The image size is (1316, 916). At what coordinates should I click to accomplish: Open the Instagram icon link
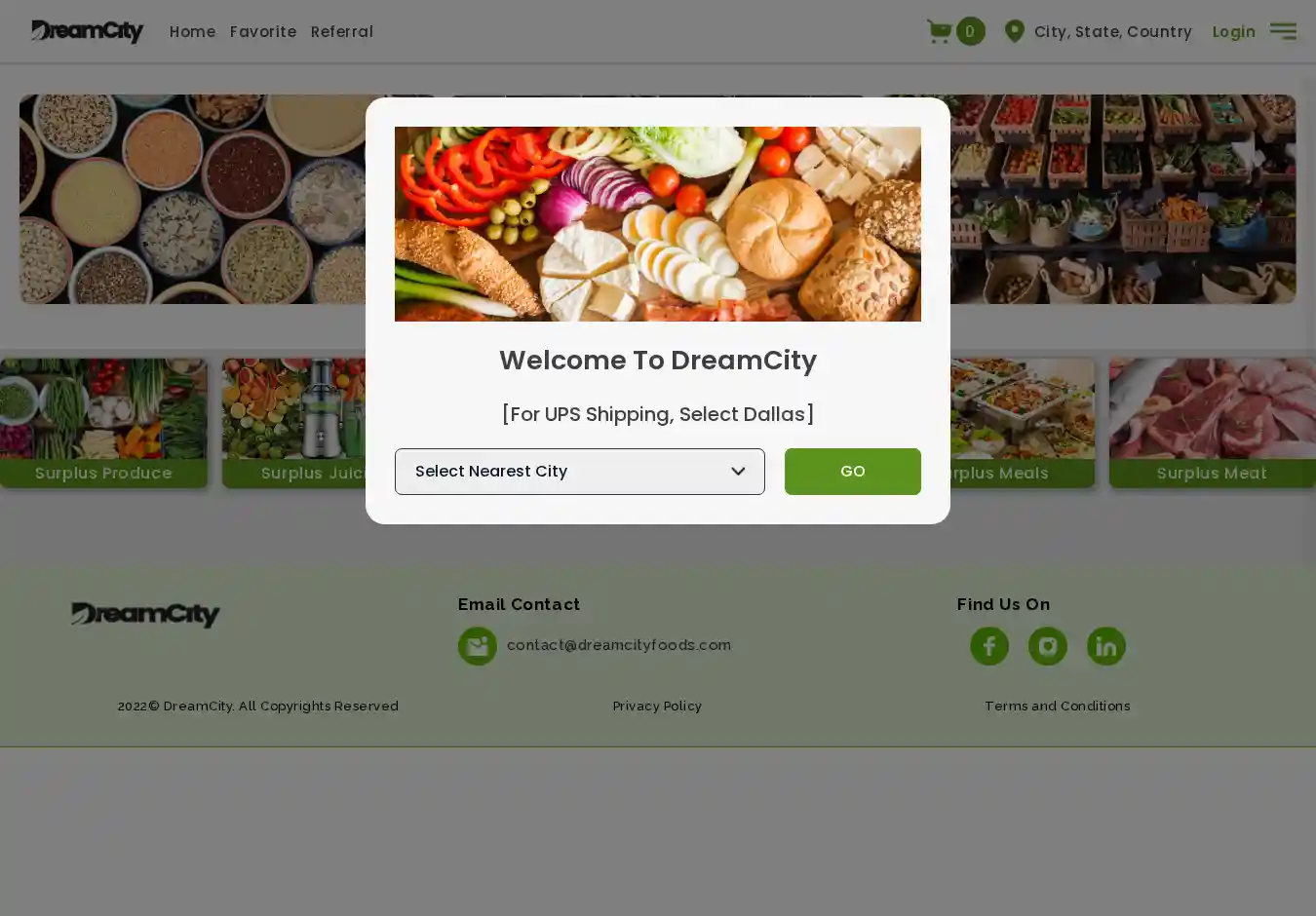point(1048,646)
